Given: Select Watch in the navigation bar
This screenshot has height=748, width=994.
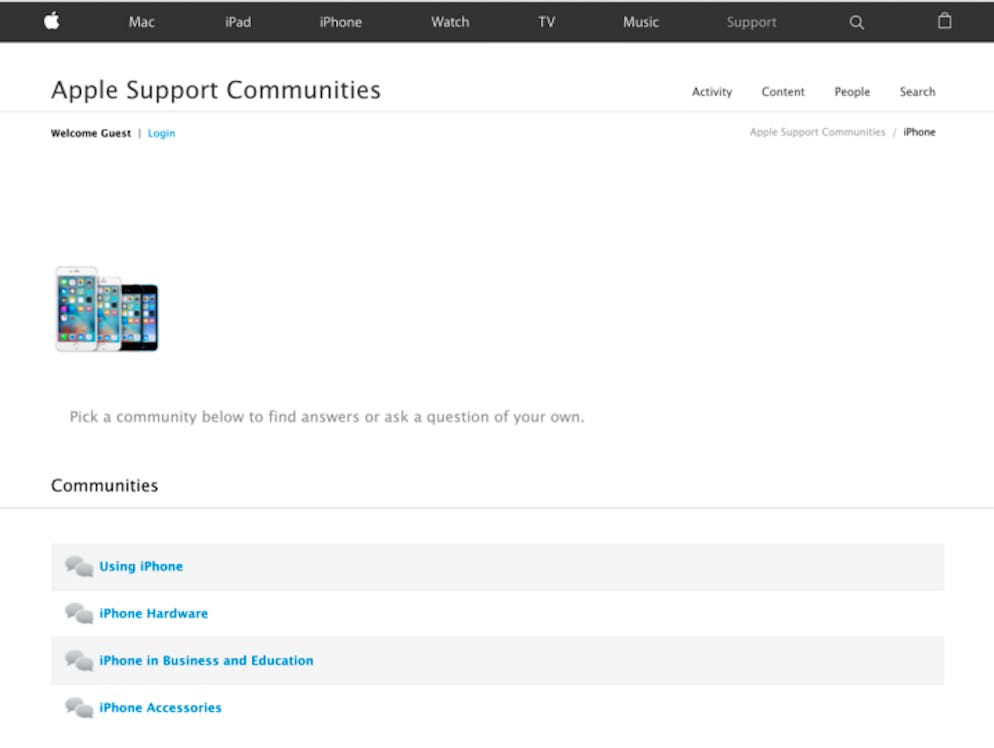Looking at the screenshot, I should click(x=450, y=22).
